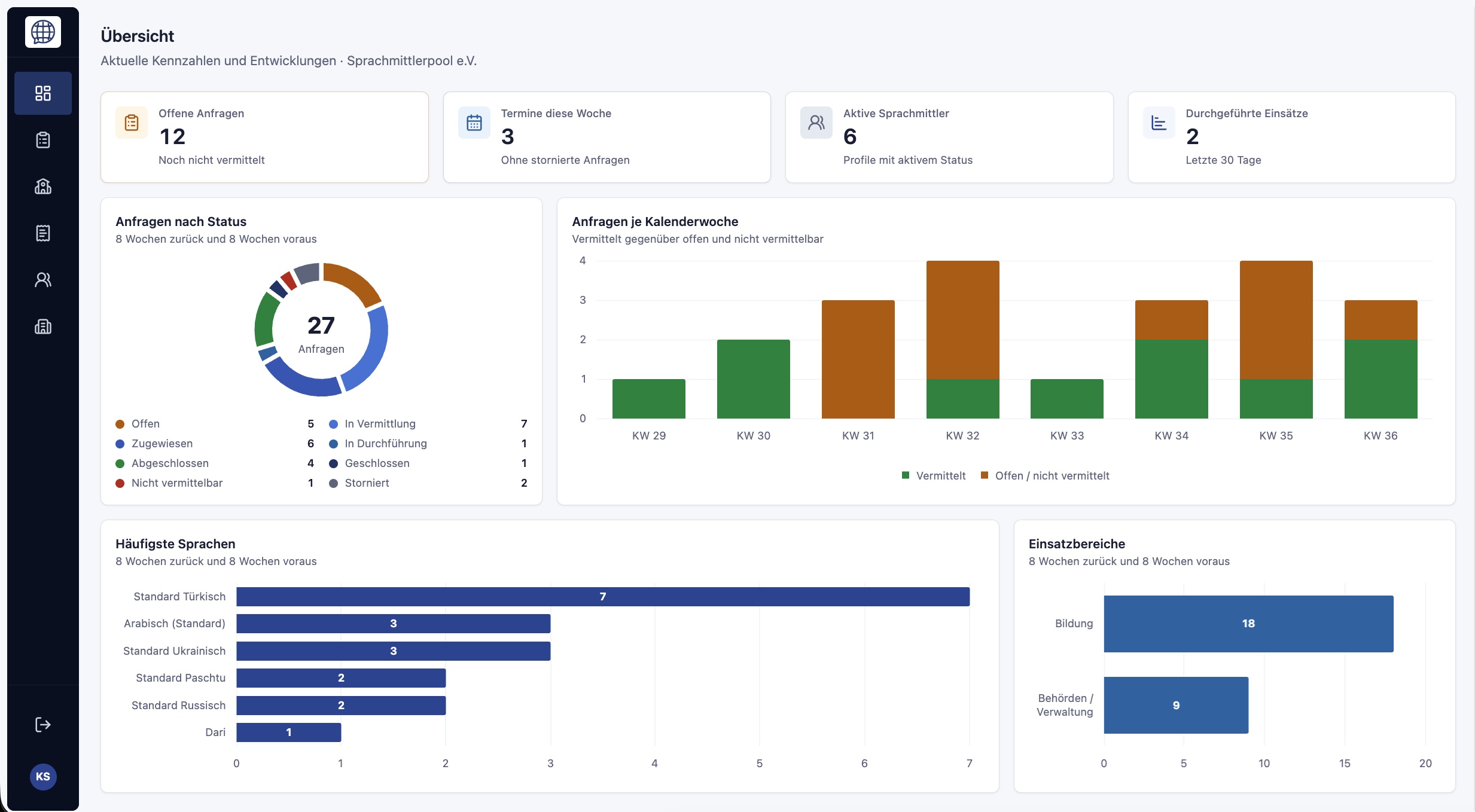This screenshot has width=1475, height=812.
Task: Click the orange Offen segment of the donut chart
Action: 354,282
